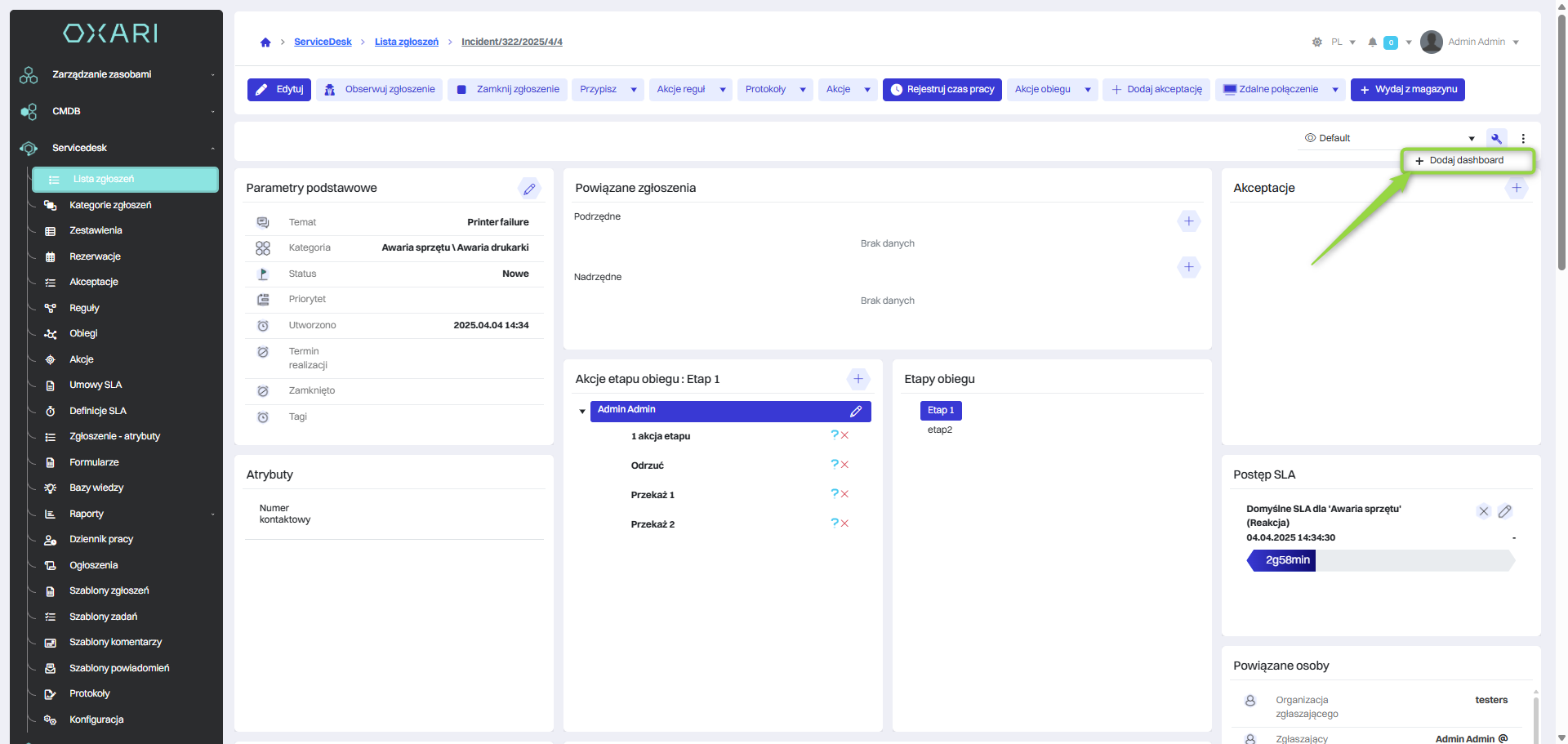This screenshot has height=744, width=1568.
Task: Open Kategorie zgłoszeń in sidebar
Action: 110,205
